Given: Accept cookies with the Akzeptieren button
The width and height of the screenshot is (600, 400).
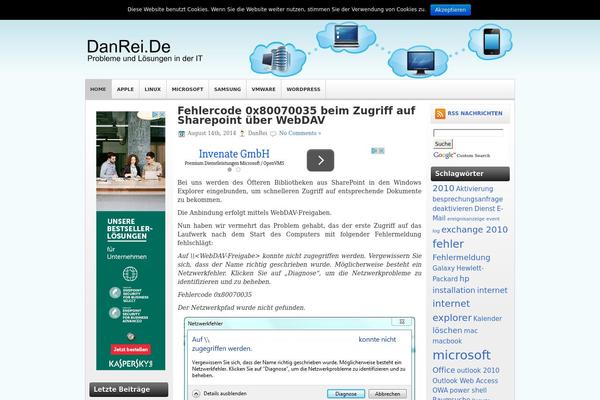Looking at the screenshot, I should [x=450, y=10].
